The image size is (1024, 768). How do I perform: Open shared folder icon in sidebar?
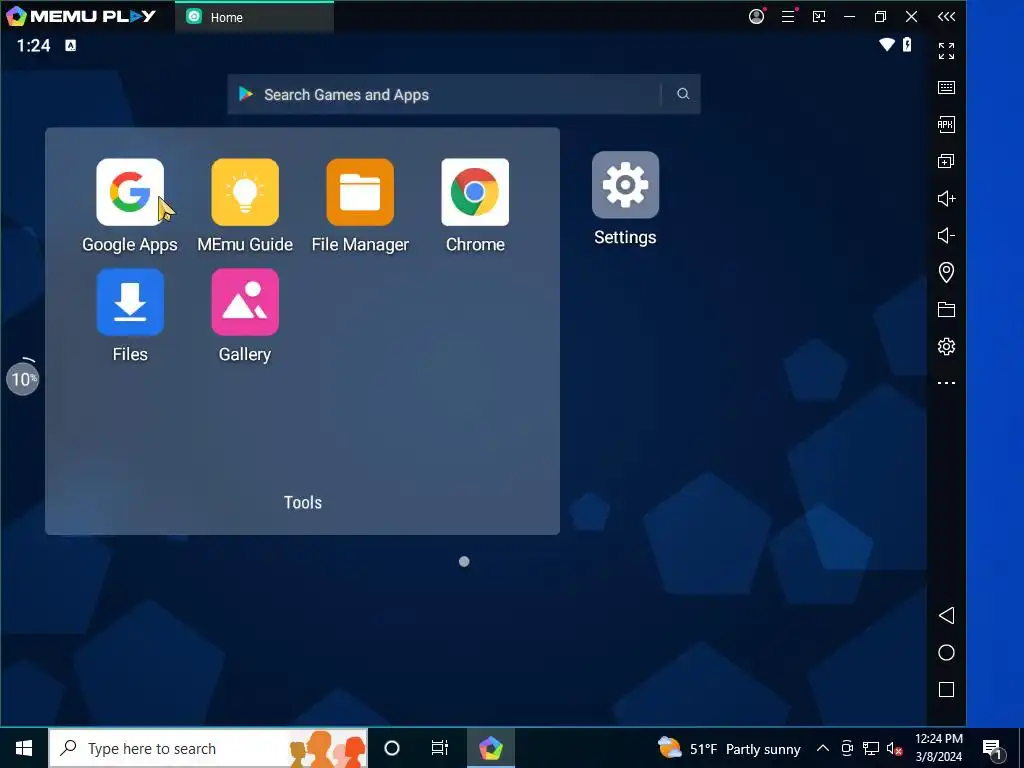[x=946, y=310]
